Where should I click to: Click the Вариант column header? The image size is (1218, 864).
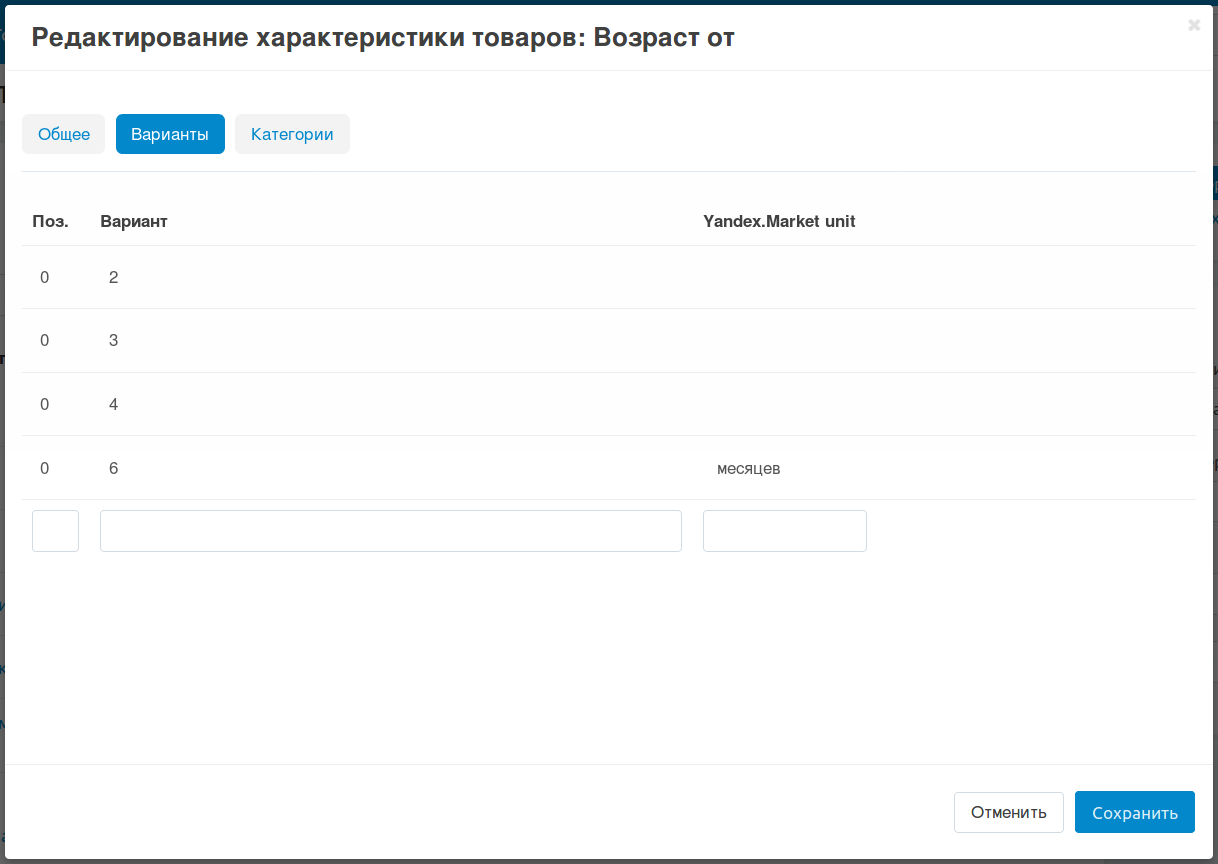click(x=134, y=221)
